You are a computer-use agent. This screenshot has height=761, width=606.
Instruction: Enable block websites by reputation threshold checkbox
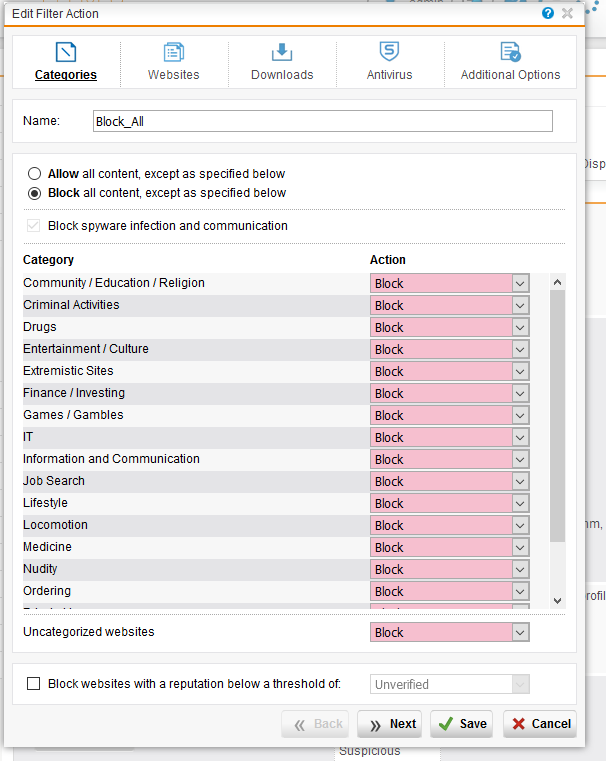pos(33,684)
